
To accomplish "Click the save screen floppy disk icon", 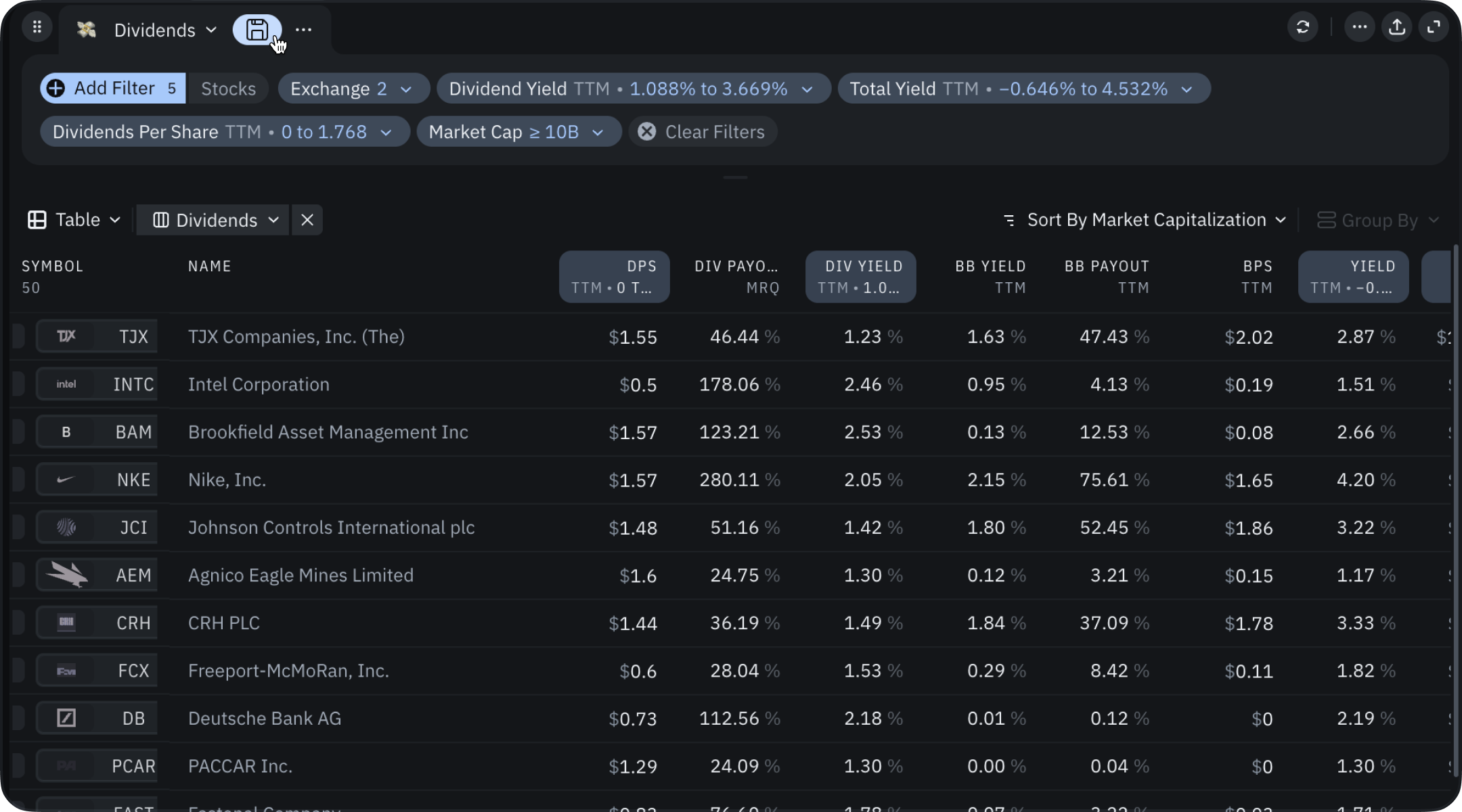I will 257,30.
